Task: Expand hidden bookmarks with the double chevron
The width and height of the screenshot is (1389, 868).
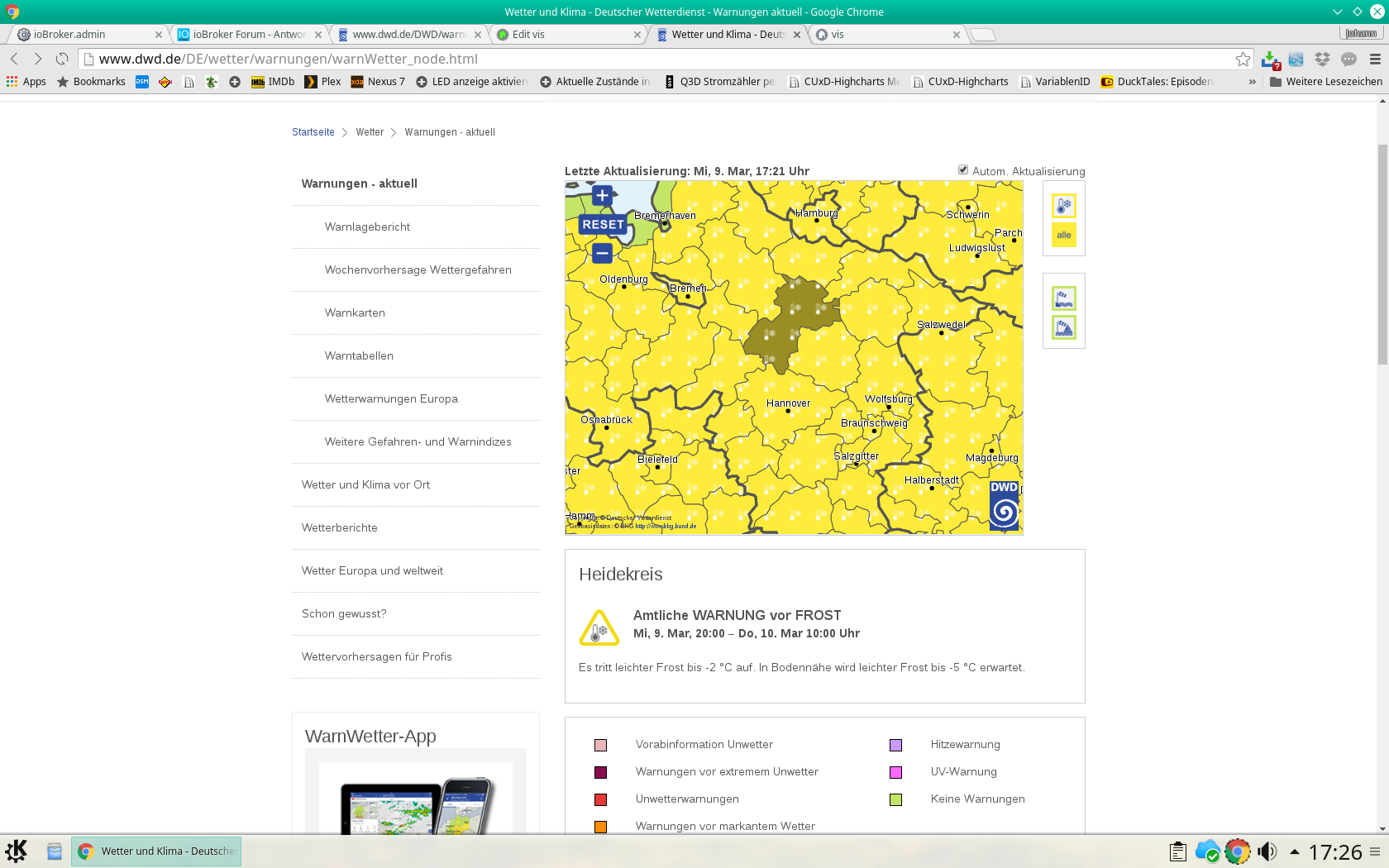Action: [1252, 82]
